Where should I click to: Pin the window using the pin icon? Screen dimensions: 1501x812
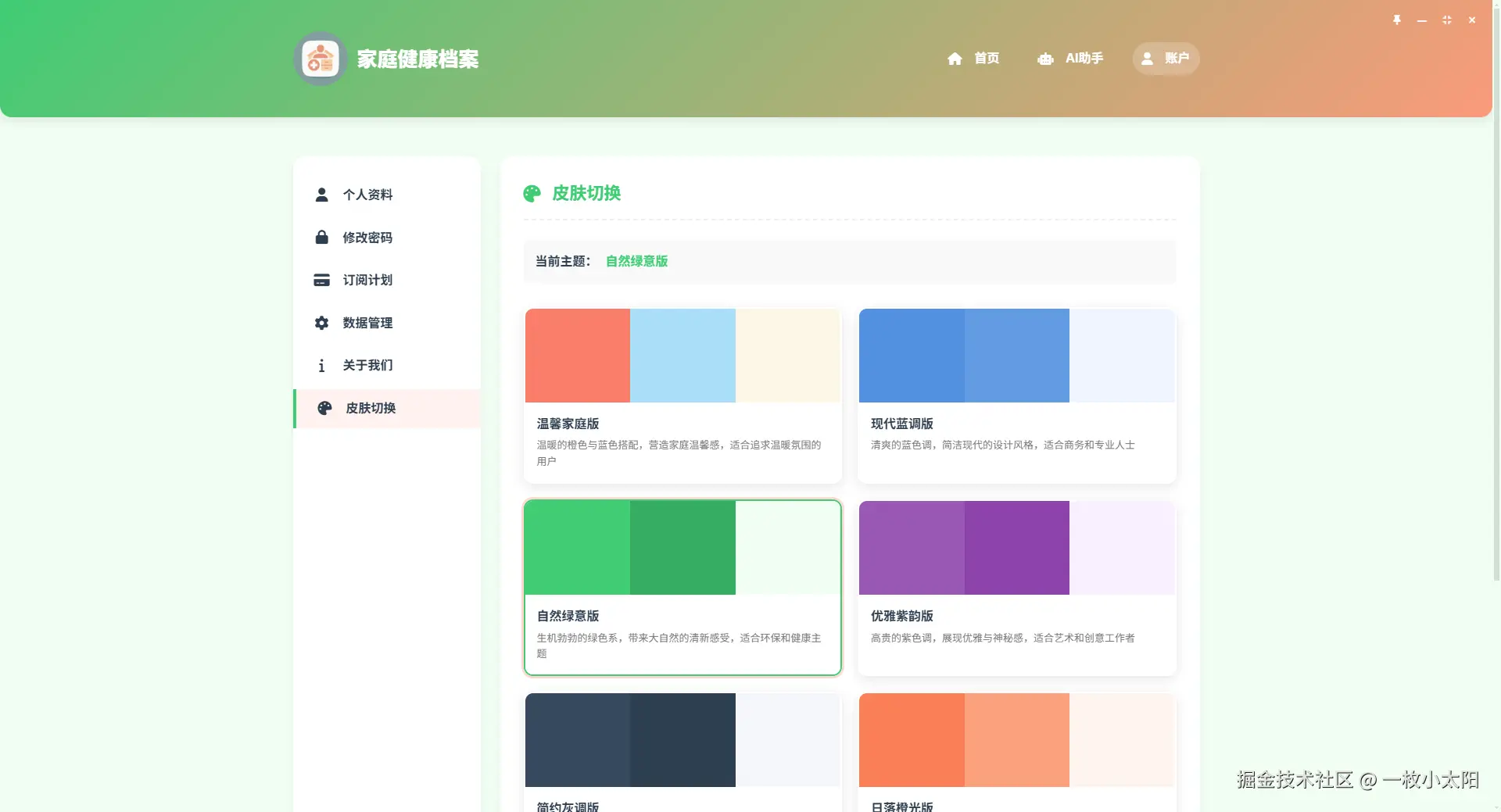[x=1397, y=20]
